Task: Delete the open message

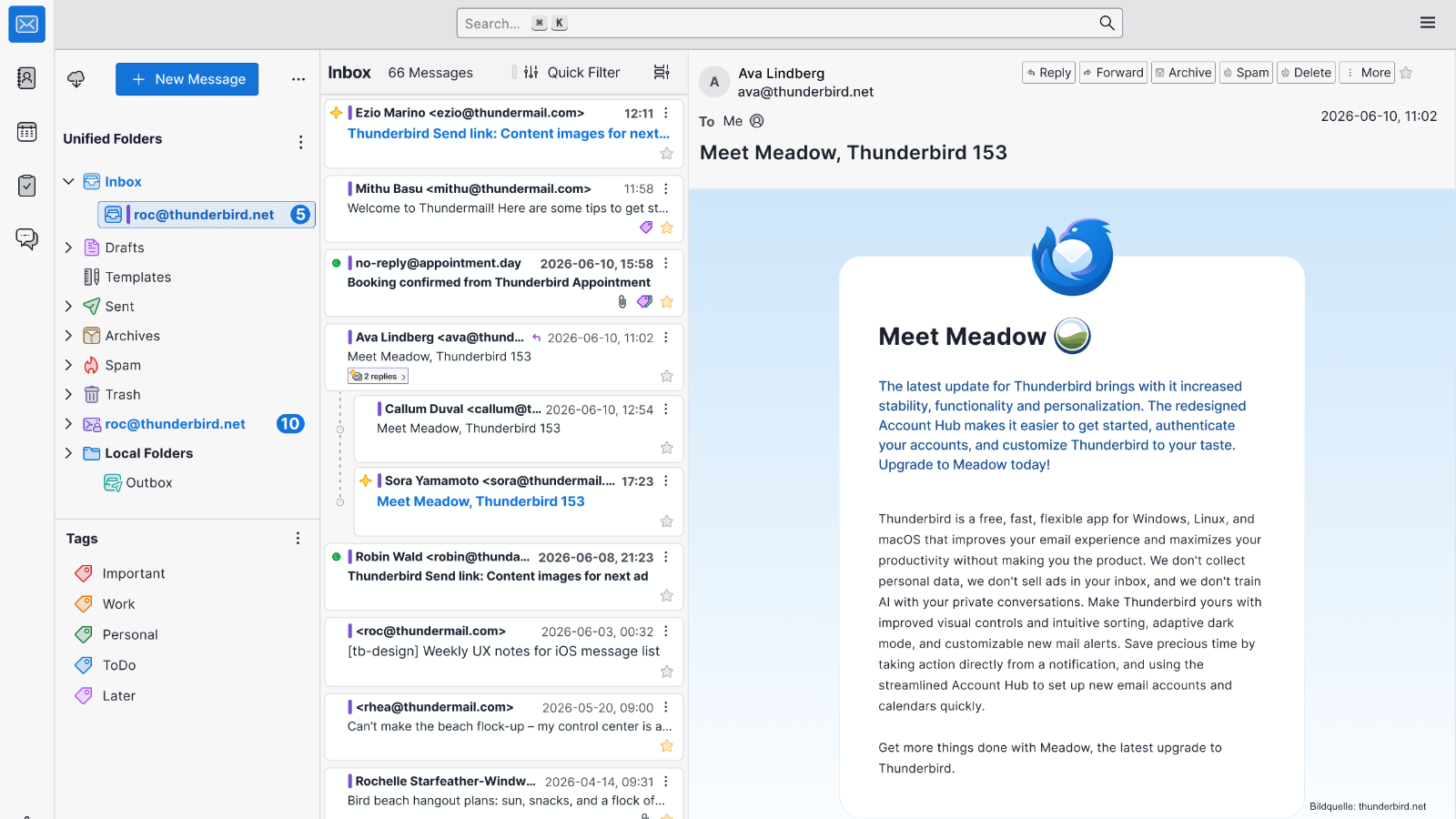Action: 1307,73
